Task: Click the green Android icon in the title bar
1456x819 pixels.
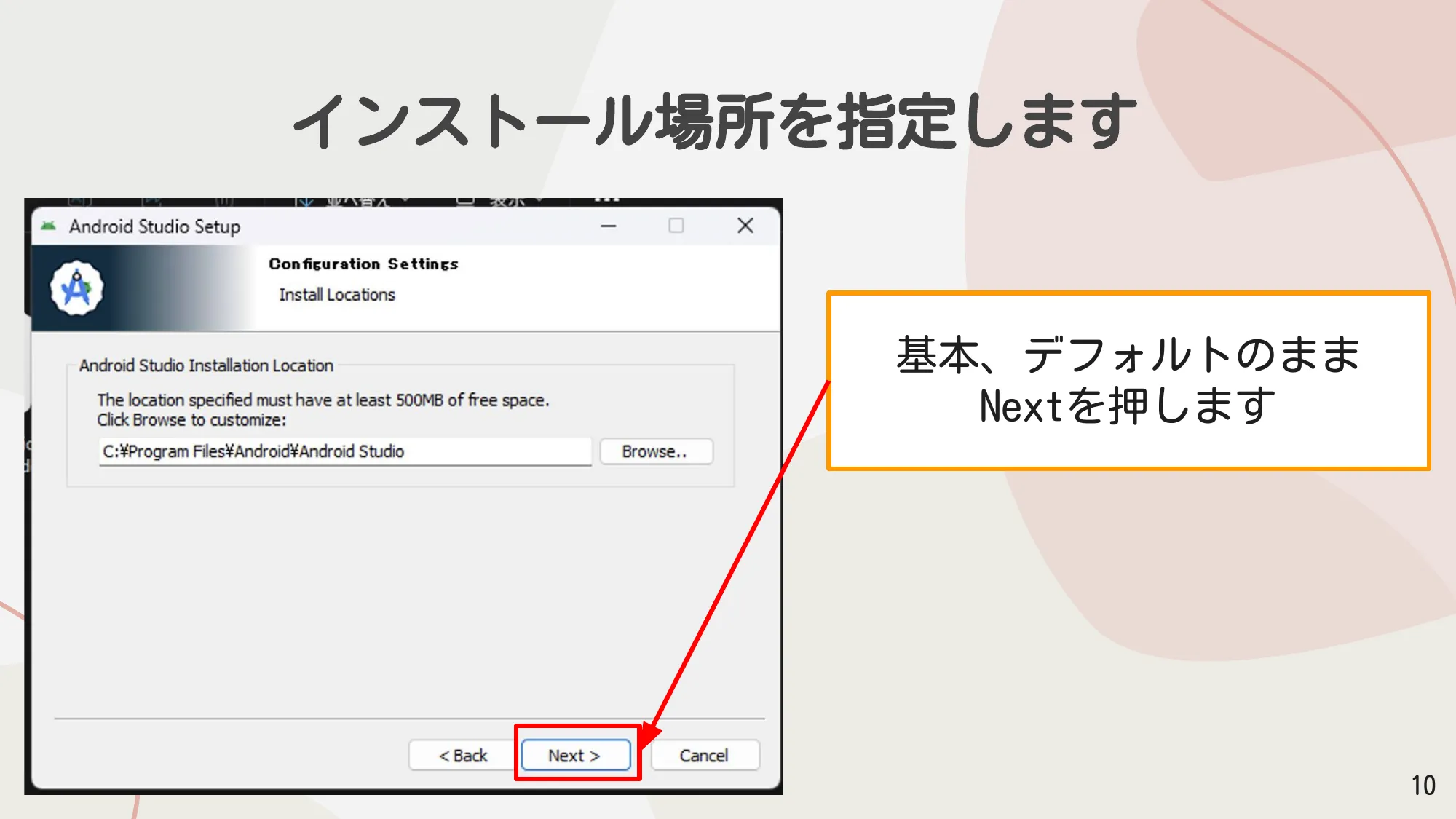Action: click(48, 226)
